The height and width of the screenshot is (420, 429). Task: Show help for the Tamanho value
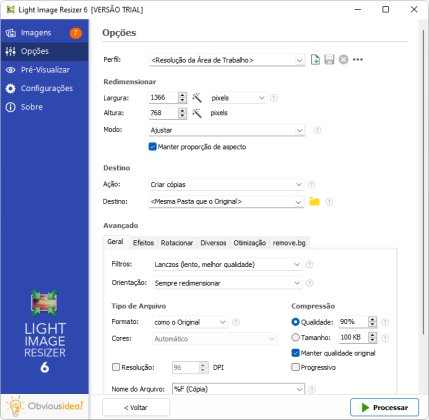385,338
